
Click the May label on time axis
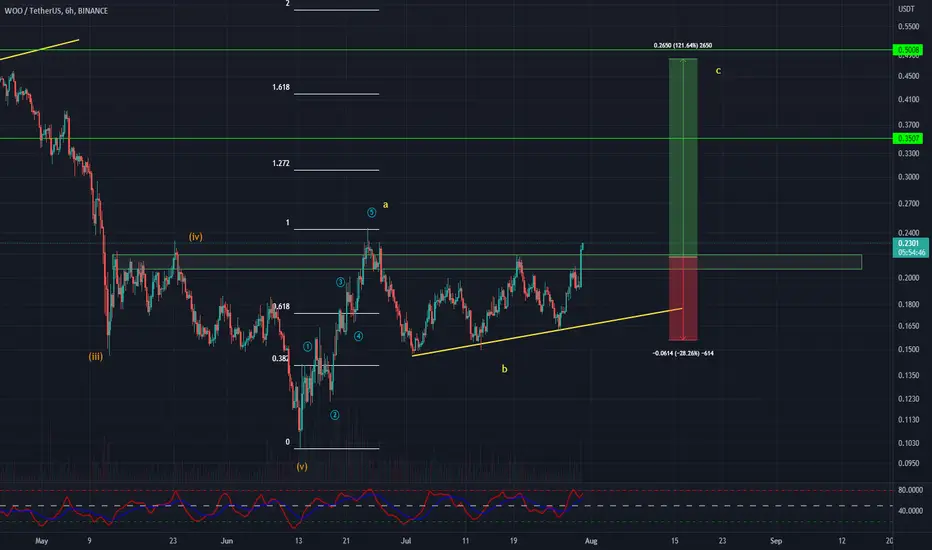pyautogui.click(x=41, y=541)
